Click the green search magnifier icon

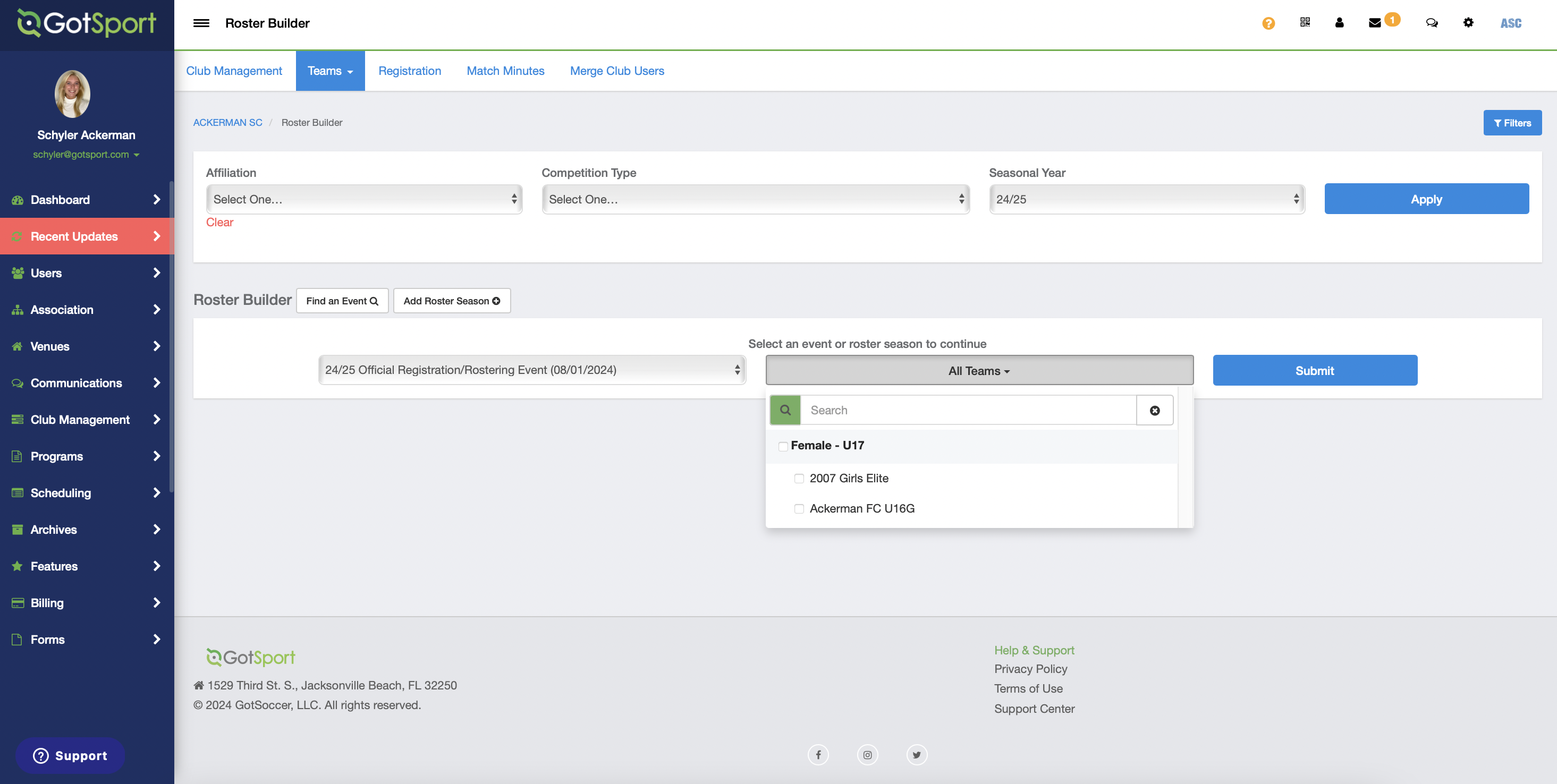tap(785, 410)
